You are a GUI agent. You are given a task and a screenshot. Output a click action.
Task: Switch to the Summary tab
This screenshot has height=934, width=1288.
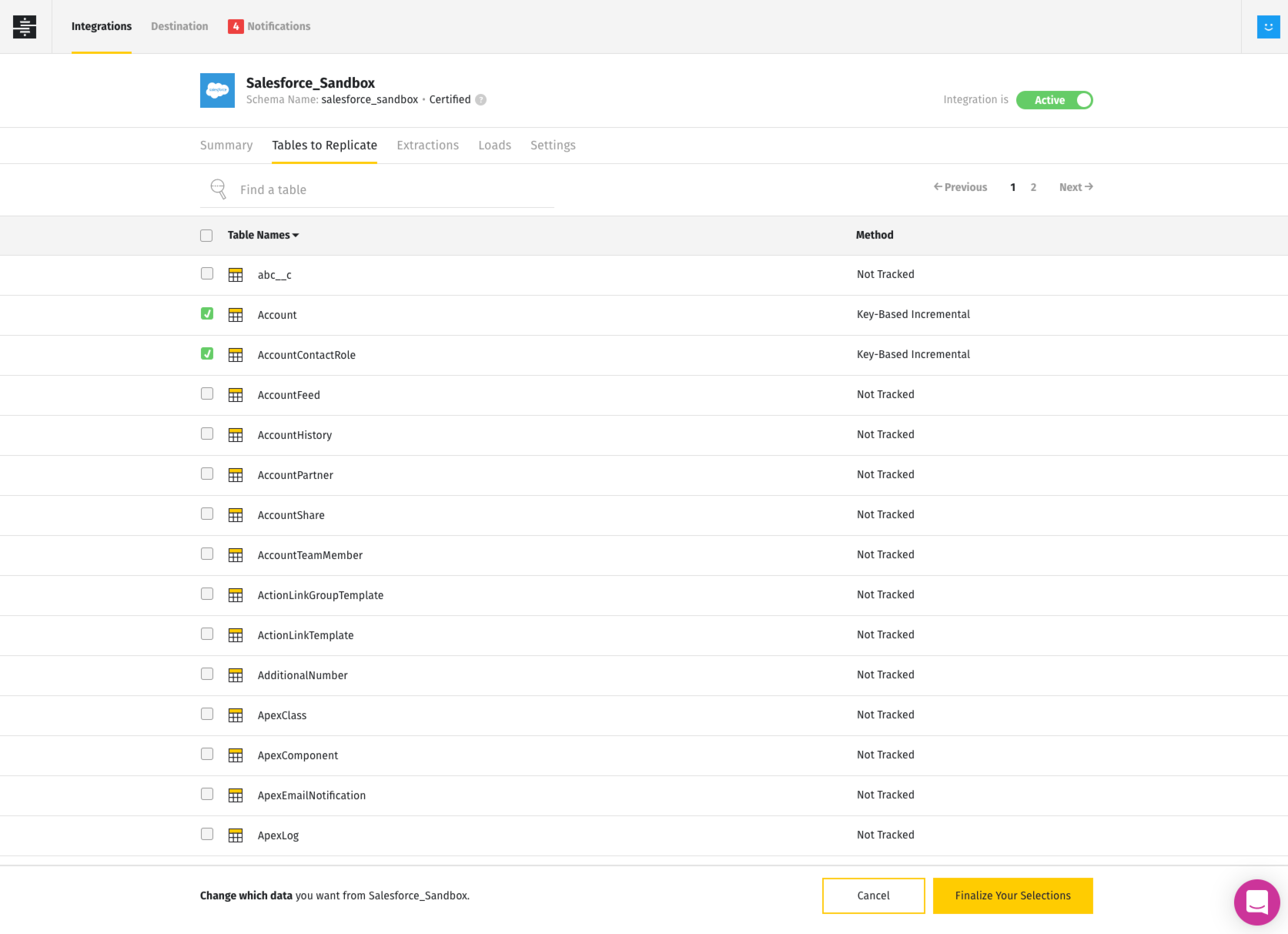[x=226, y=145]
